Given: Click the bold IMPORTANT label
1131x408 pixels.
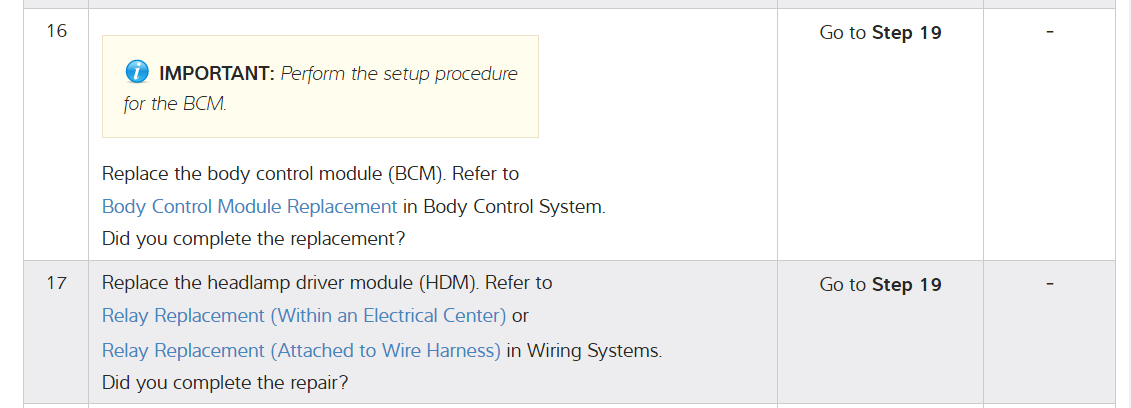Looking at the screenshot, I should pyautogui.click(x=216, y=74).
